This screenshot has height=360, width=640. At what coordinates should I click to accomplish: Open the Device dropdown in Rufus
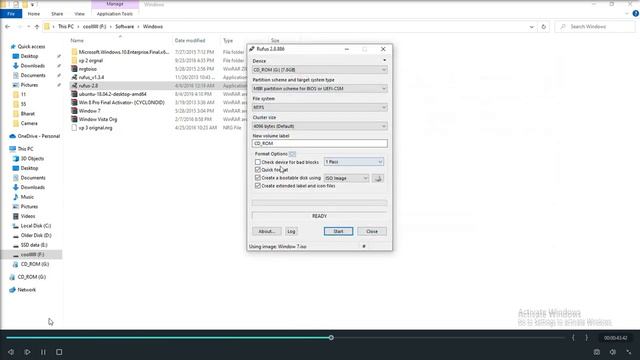coord(320,70)
